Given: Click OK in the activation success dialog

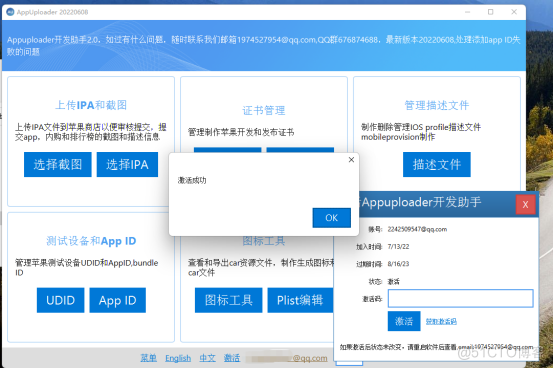Looking at the screenshot, I should [331, 218].
